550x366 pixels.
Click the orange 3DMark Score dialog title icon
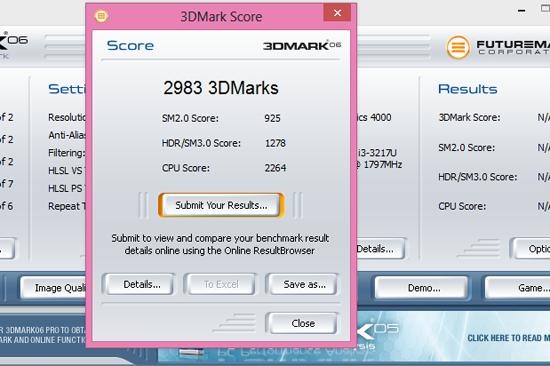point(101,16)
